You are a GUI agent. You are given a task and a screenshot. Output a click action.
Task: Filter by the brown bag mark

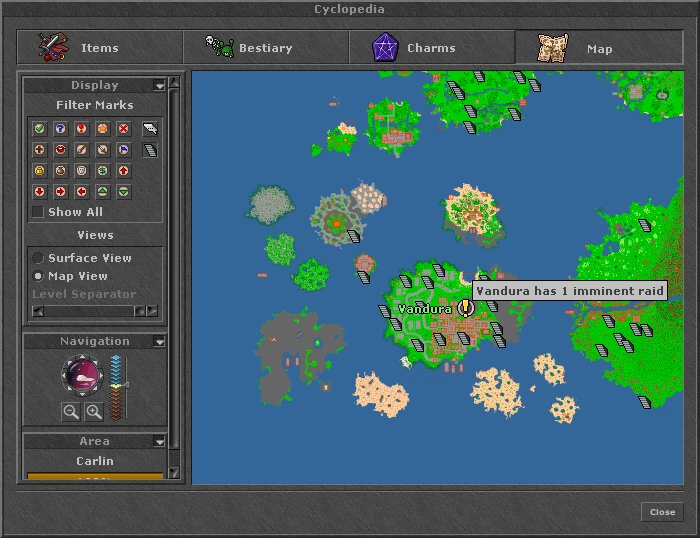[60, 171]
